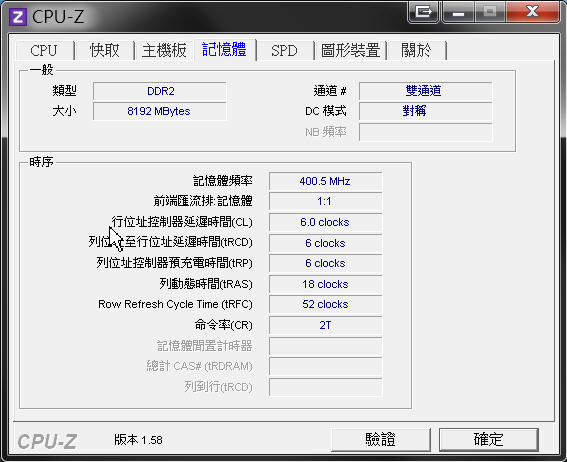Viewport: 567px width, 462px height.
Task: Select the 記憶體 (memory) tab
Action: 224,50
